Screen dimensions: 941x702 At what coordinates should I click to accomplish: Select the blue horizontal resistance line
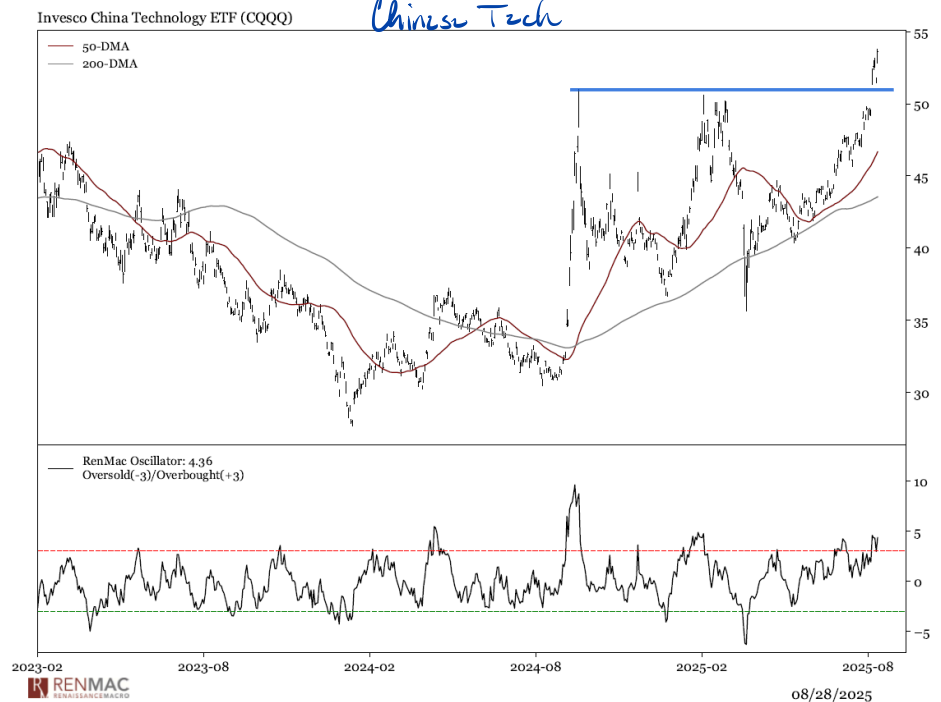(730, 90)
